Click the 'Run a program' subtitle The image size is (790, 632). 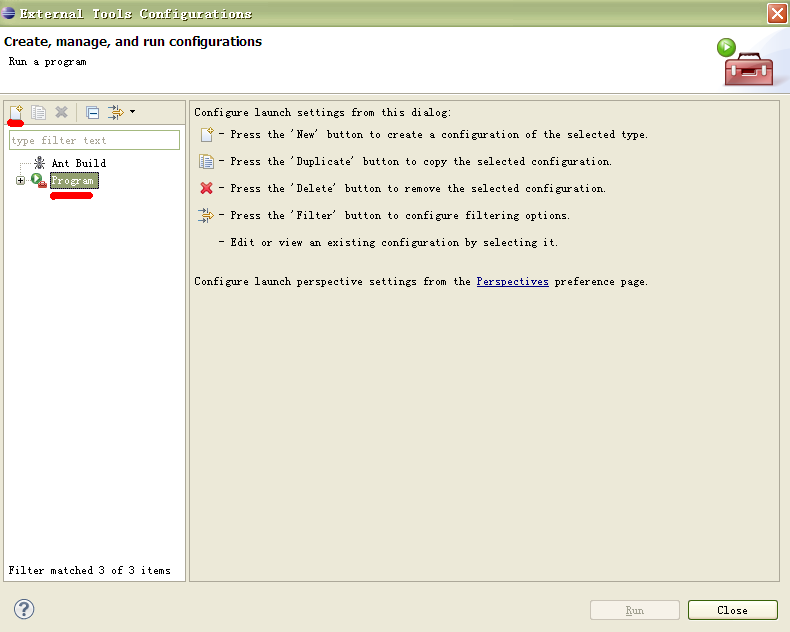coord(47,61)
